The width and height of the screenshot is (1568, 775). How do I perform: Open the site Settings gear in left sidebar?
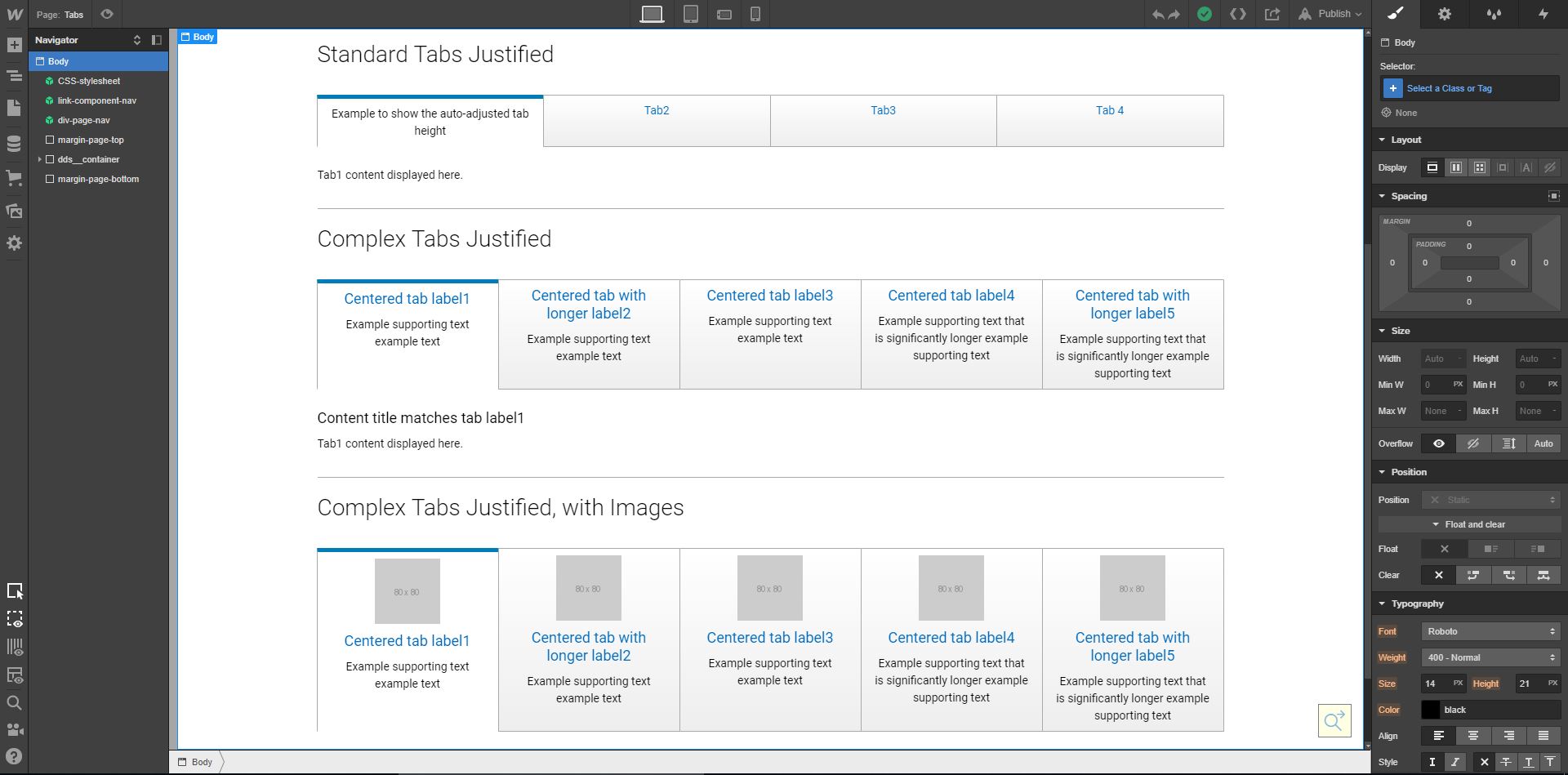[x=14, y=243]
